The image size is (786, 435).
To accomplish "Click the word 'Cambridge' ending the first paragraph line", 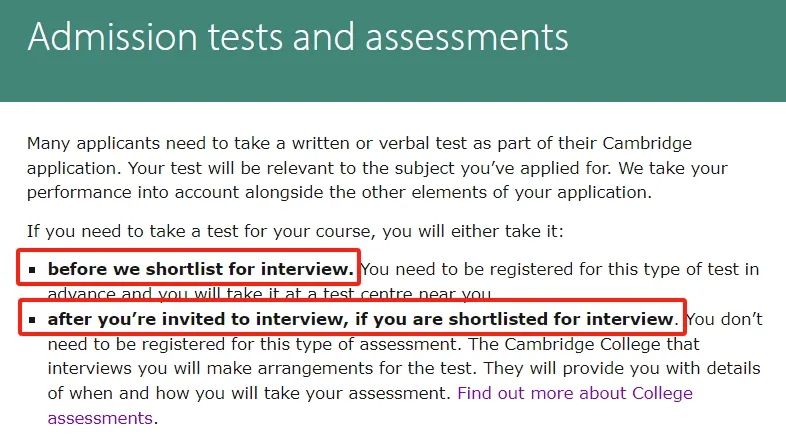I will (647, 143).
